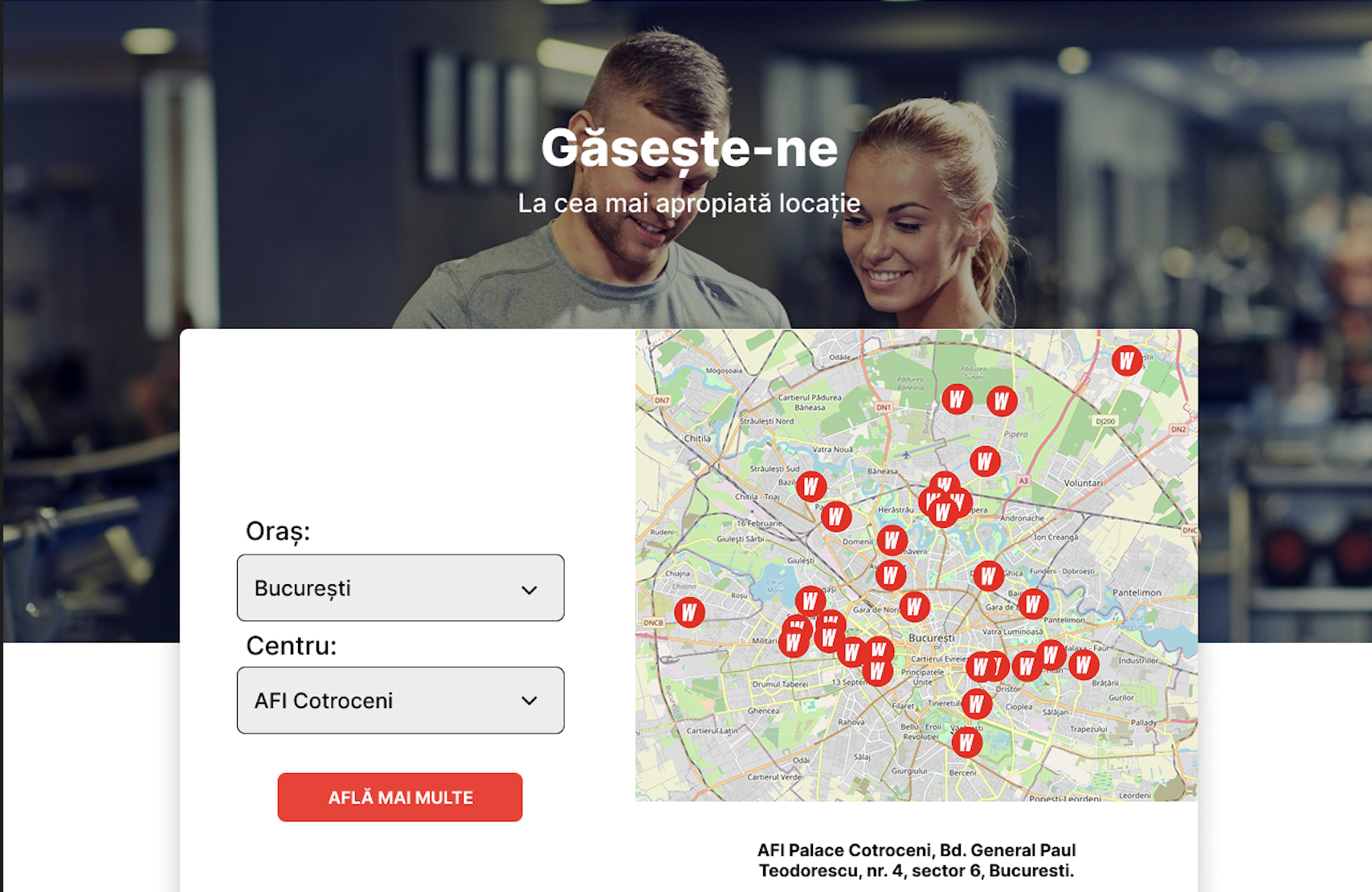Select the W marker next to Bazilescu label

(x=811, y=486)
